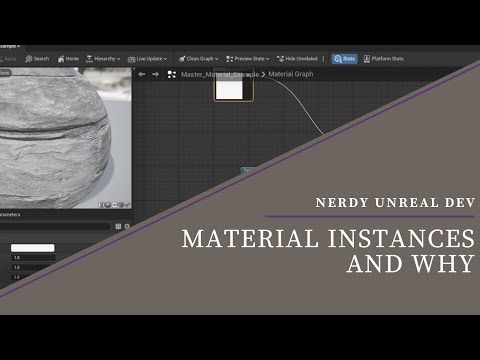480x360 pixels.
Task: Click the first 1.0 field below the swatch
Action: click(x=33, y=258)
